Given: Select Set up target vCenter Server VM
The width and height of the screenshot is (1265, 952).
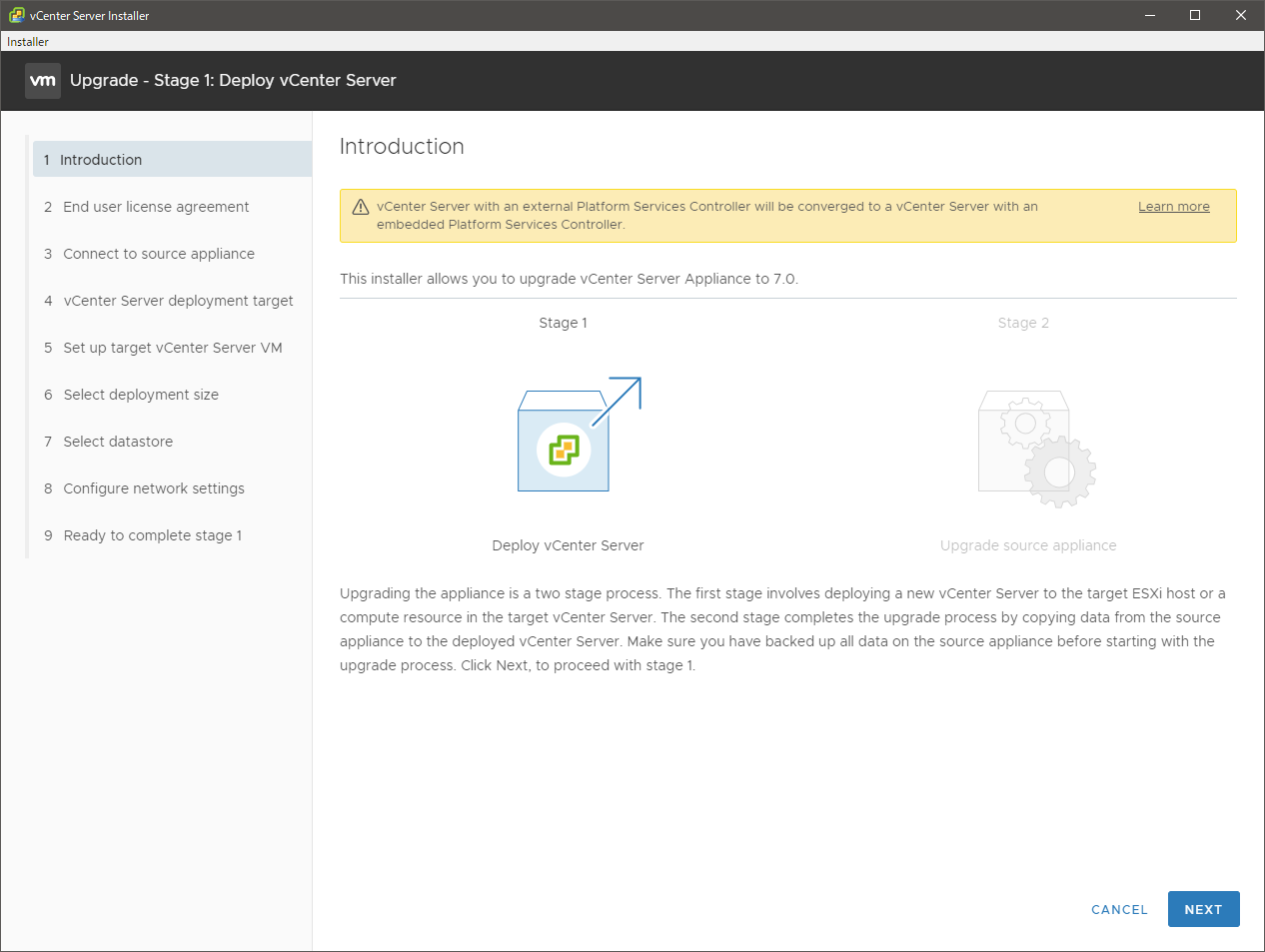Looking at the screenshot, I should point(173,348).
